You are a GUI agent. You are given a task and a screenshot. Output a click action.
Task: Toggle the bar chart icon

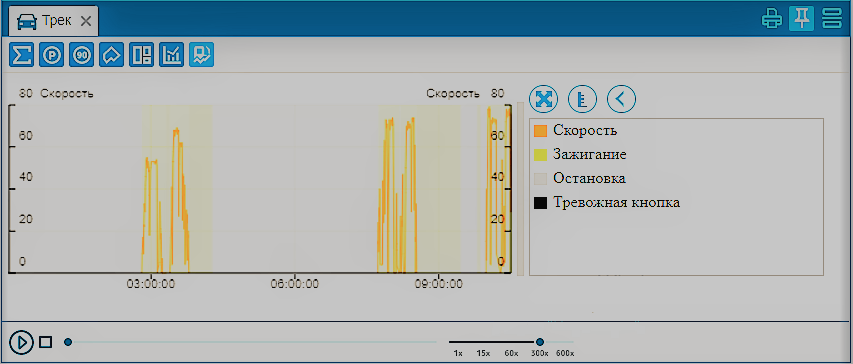tap(171, 55)
